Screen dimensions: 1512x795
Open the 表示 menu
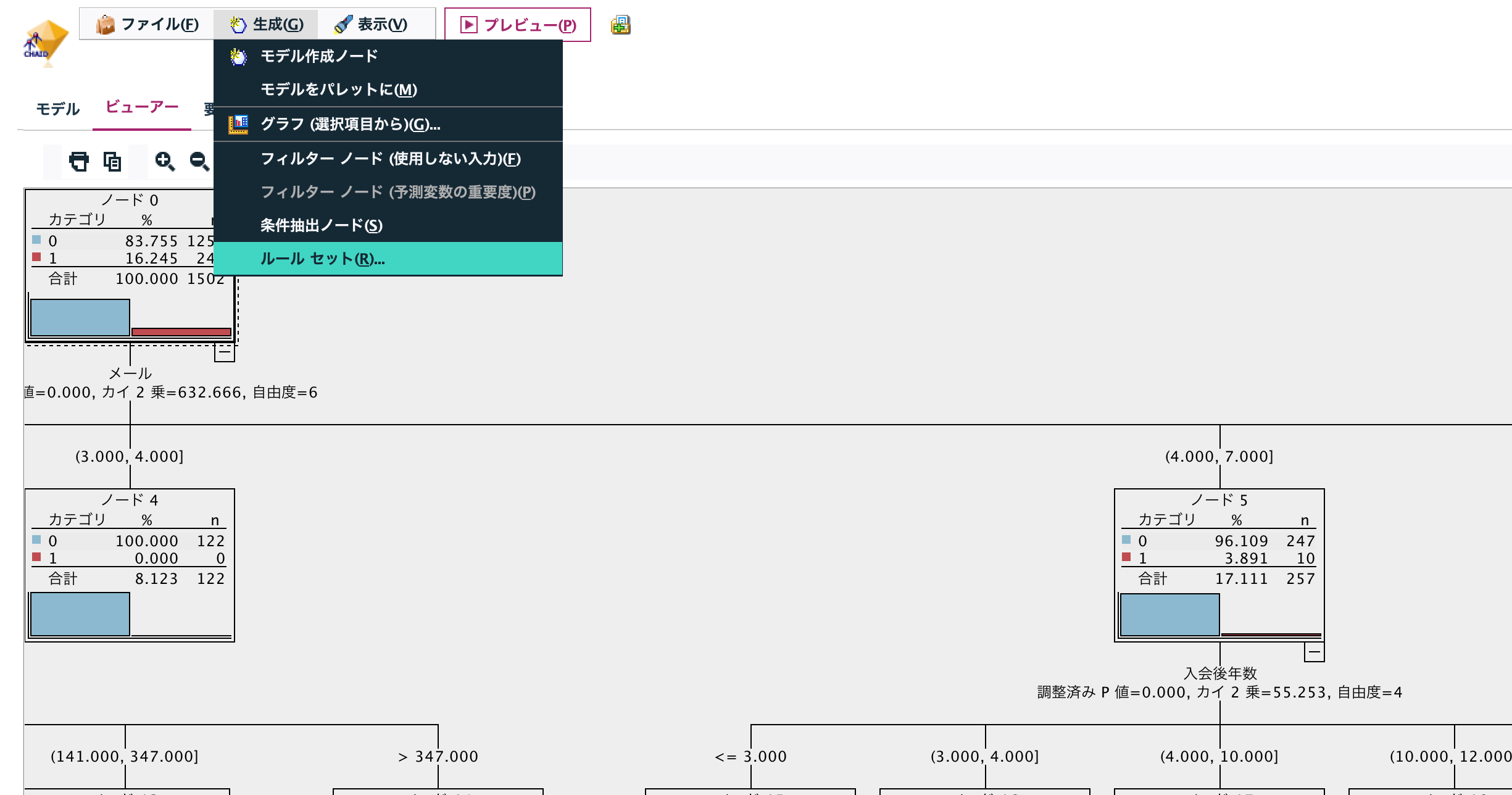[376, 23]
